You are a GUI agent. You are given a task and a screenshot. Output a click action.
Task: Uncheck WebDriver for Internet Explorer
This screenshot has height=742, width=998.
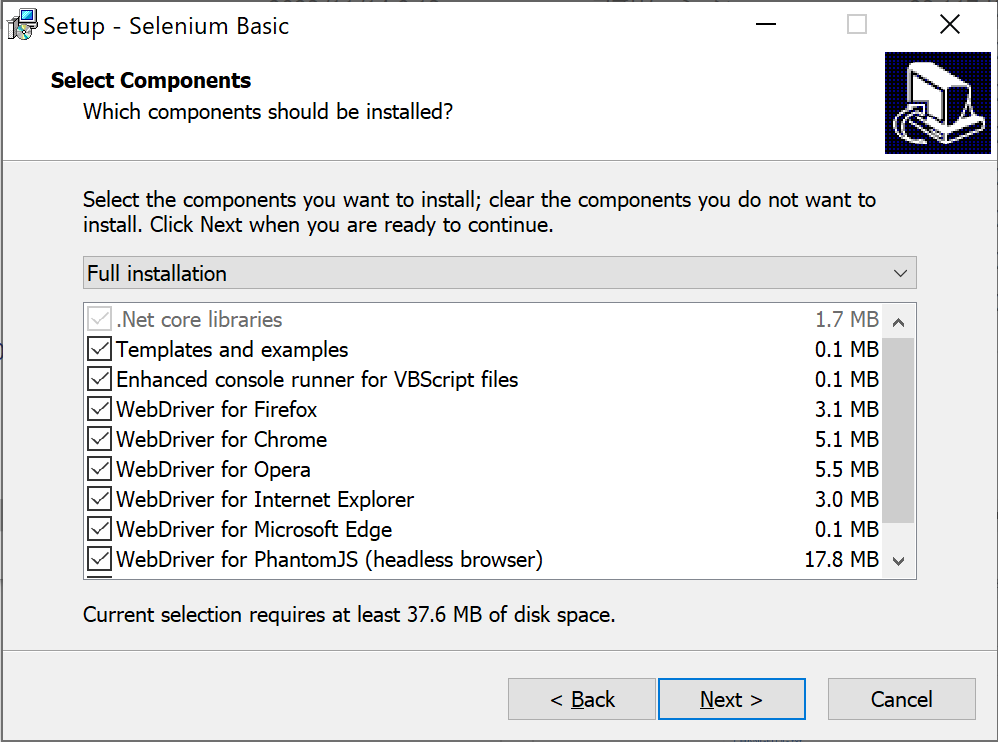(x=97, y=499)
